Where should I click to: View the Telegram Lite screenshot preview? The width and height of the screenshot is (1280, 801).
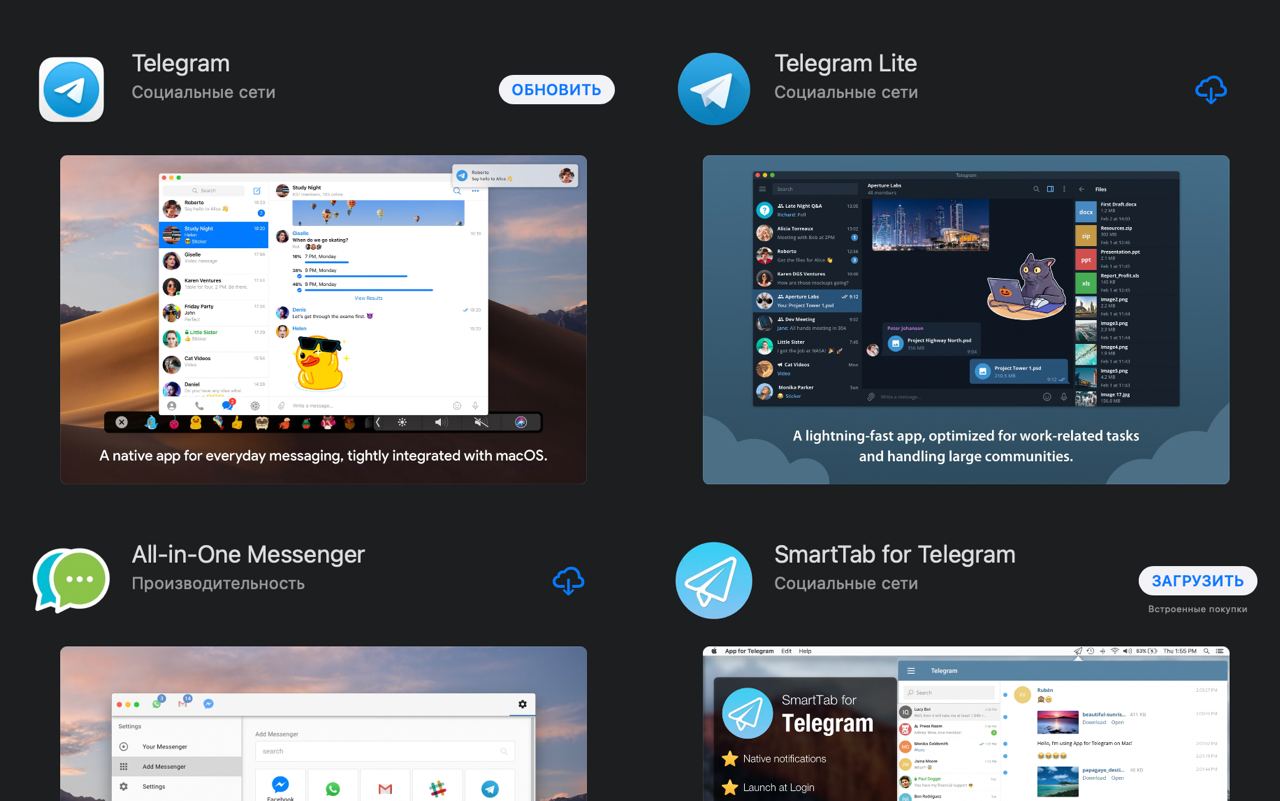coord(966,320)
